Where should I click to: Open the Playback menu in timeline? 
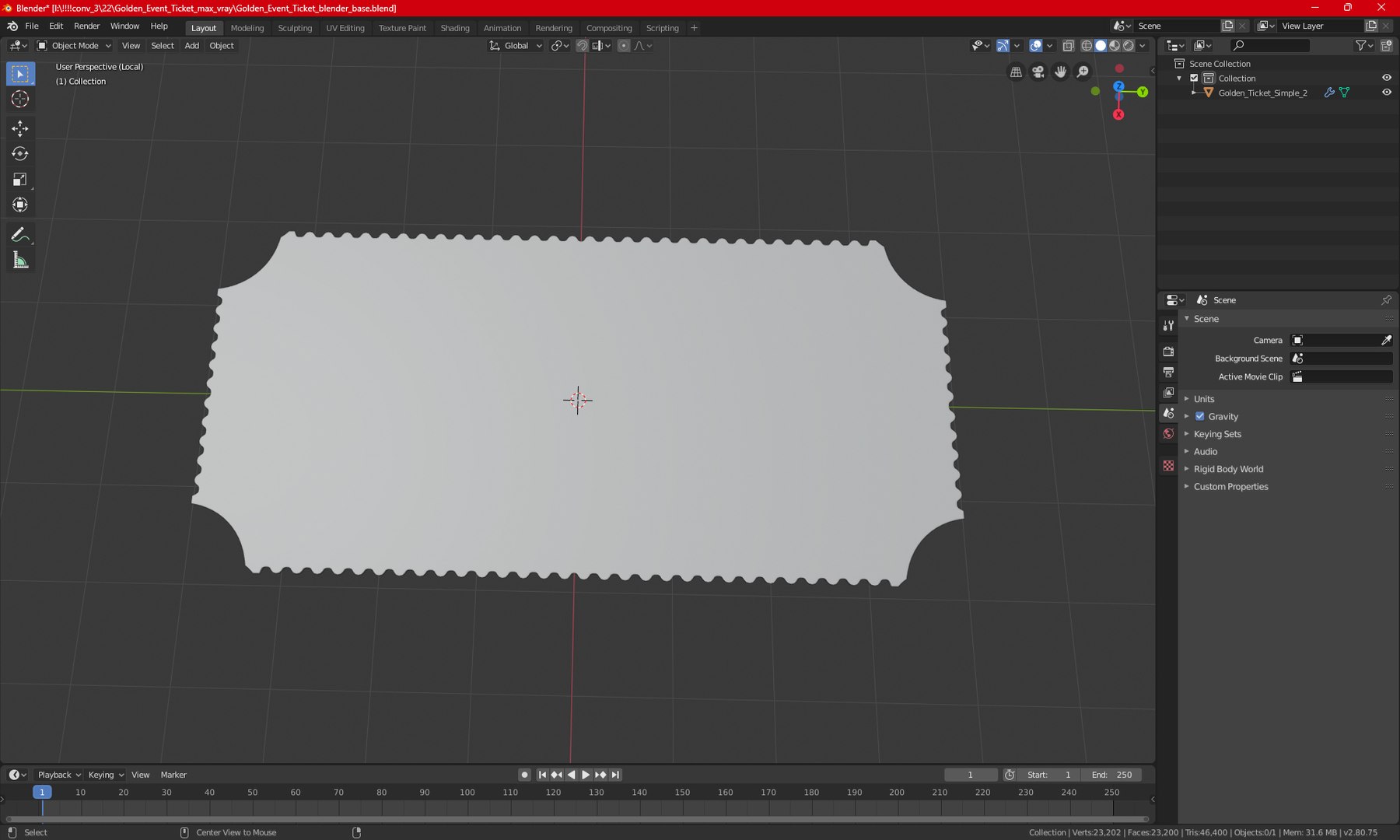(x=59, y=775)
